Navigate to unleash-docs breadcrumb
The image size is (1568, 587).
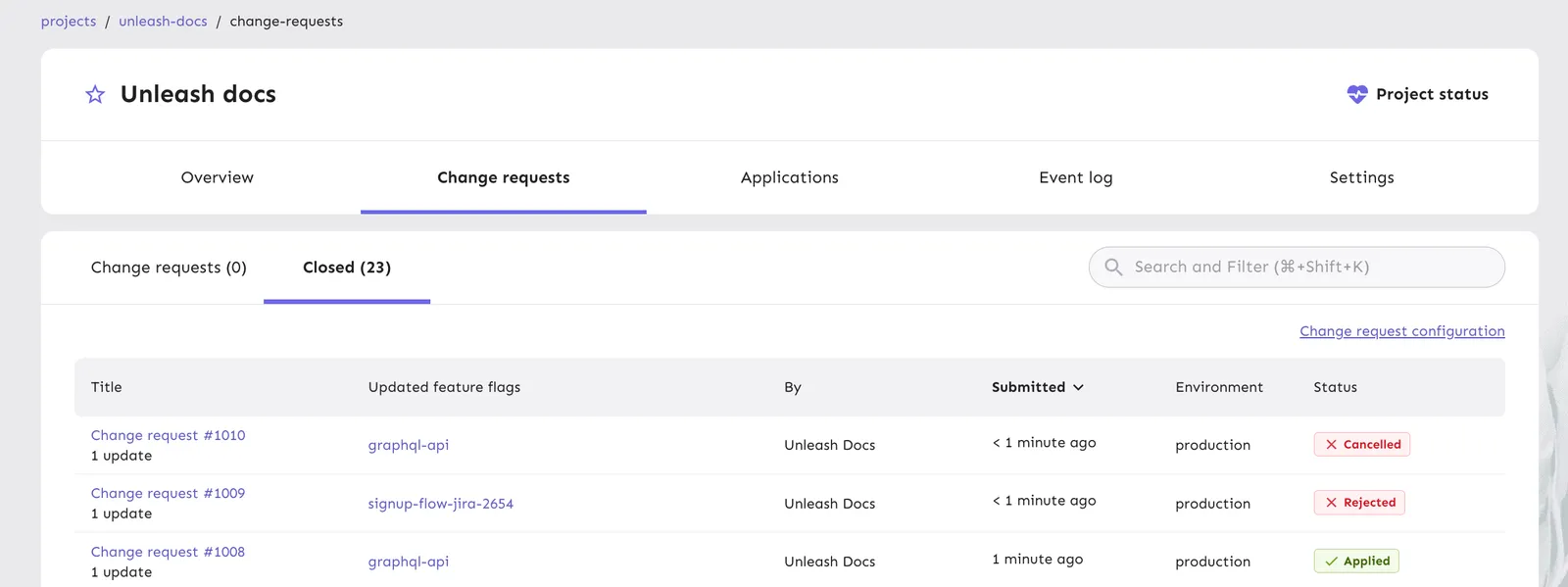click(163, 22)
